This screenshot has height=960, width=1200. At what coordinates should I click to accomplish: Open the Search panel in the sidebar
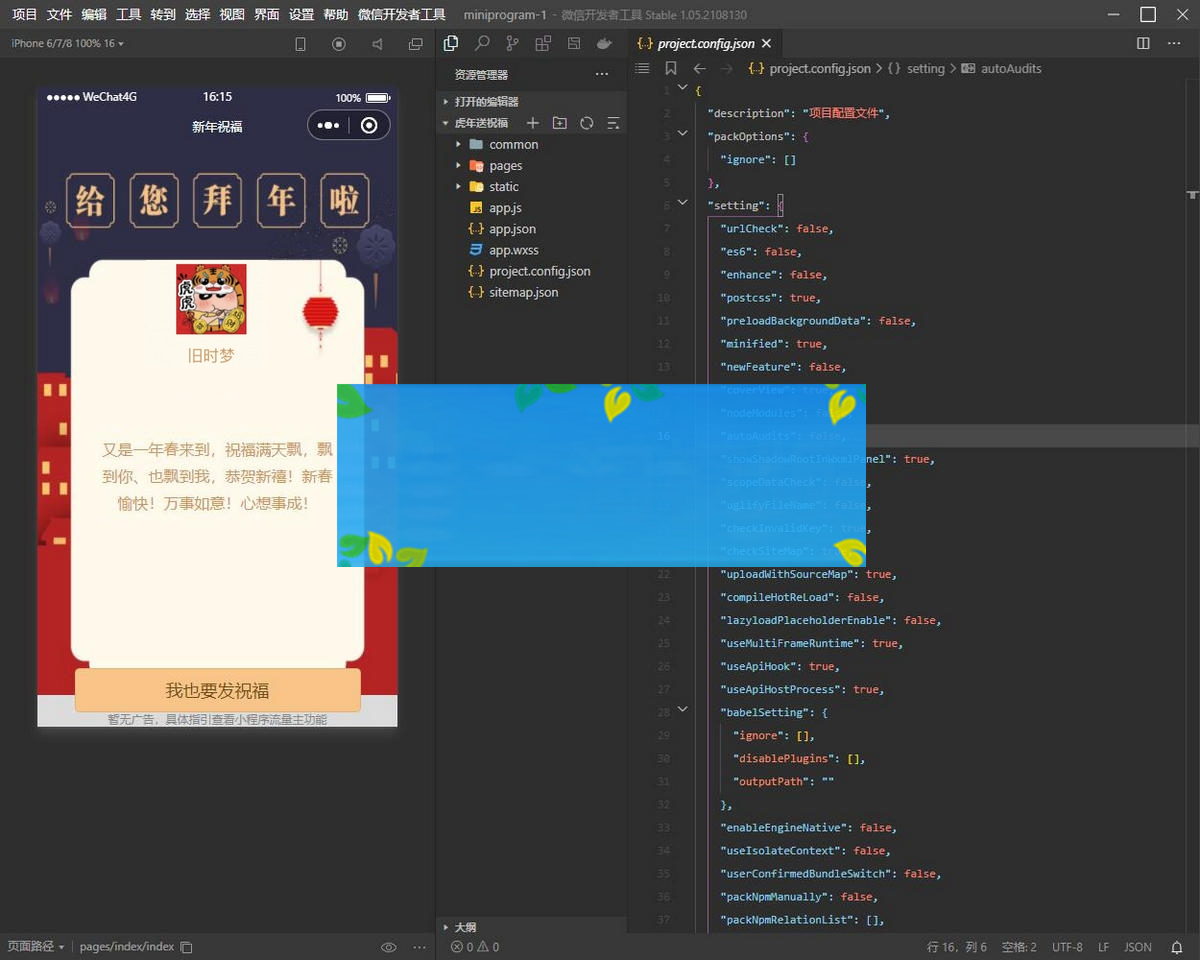click(x=482, y=44)
